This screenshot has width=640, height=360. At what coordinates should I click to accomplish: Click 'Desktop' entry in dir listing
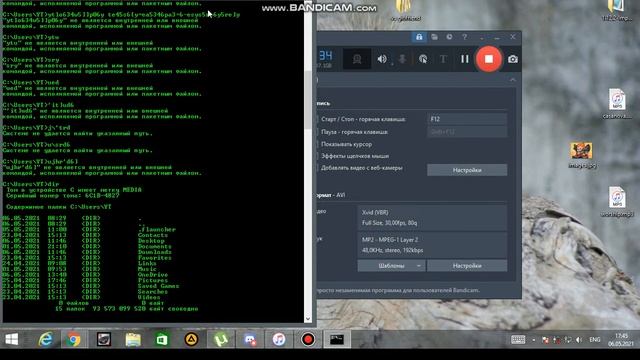[x=151, y=241]
